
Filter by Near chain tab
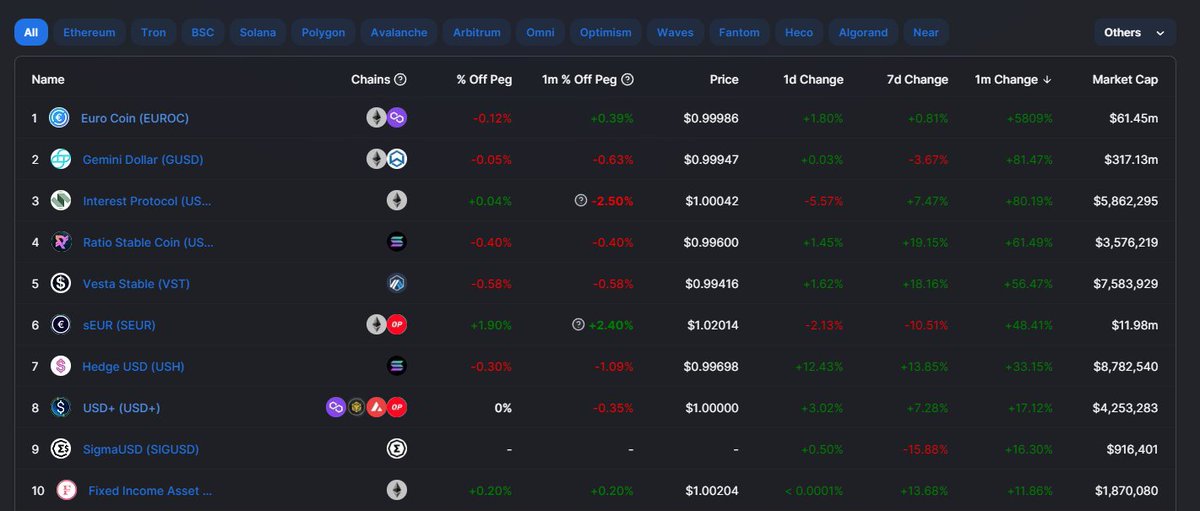926,33
